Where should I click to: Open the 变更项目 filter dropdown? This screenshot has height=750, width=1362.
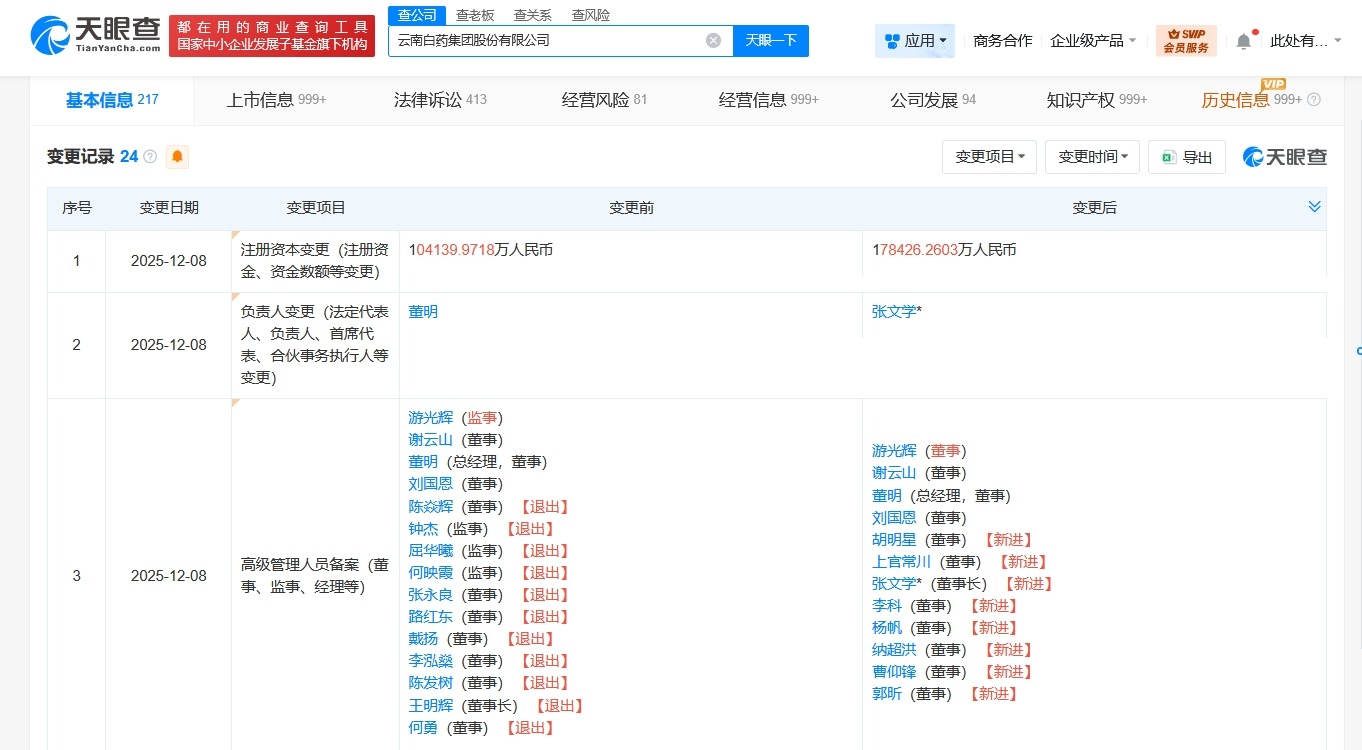(x=989, y=157)
